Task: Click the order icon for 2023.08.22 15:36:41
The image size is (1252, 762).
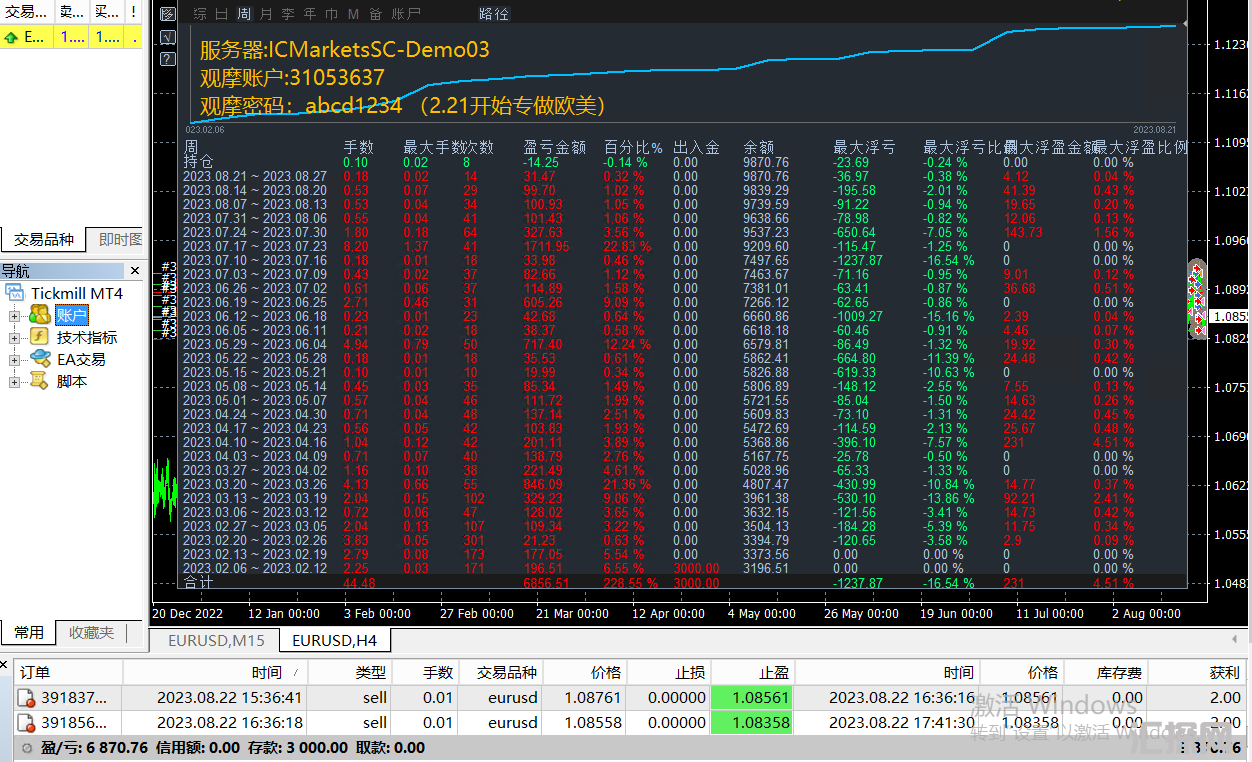Action: click(x=26, y=698)
